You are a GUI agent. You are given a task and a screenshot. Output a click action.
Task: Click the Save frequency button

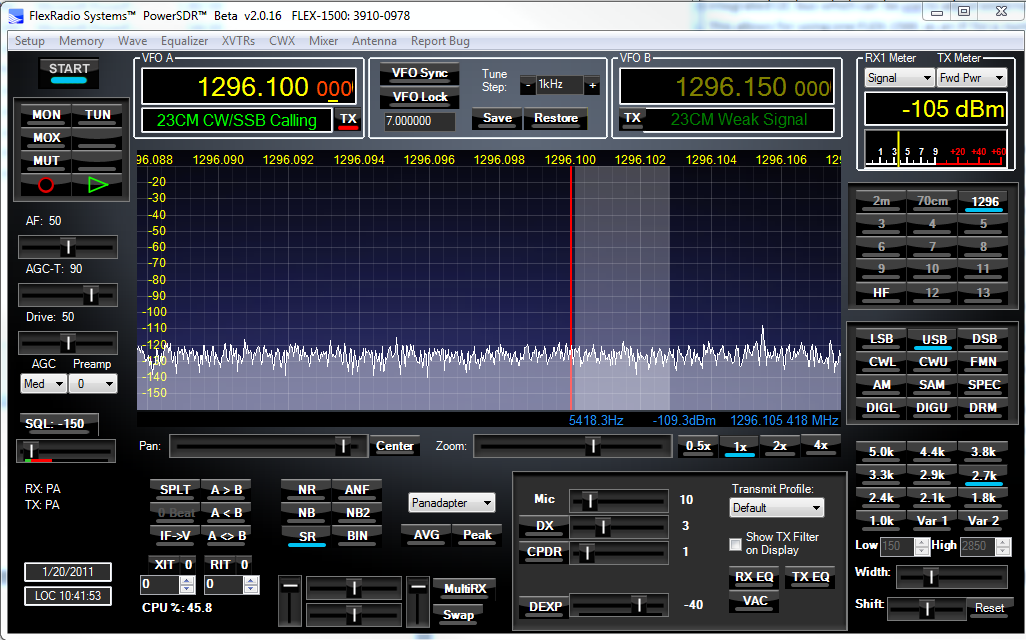tap(497, 118)
